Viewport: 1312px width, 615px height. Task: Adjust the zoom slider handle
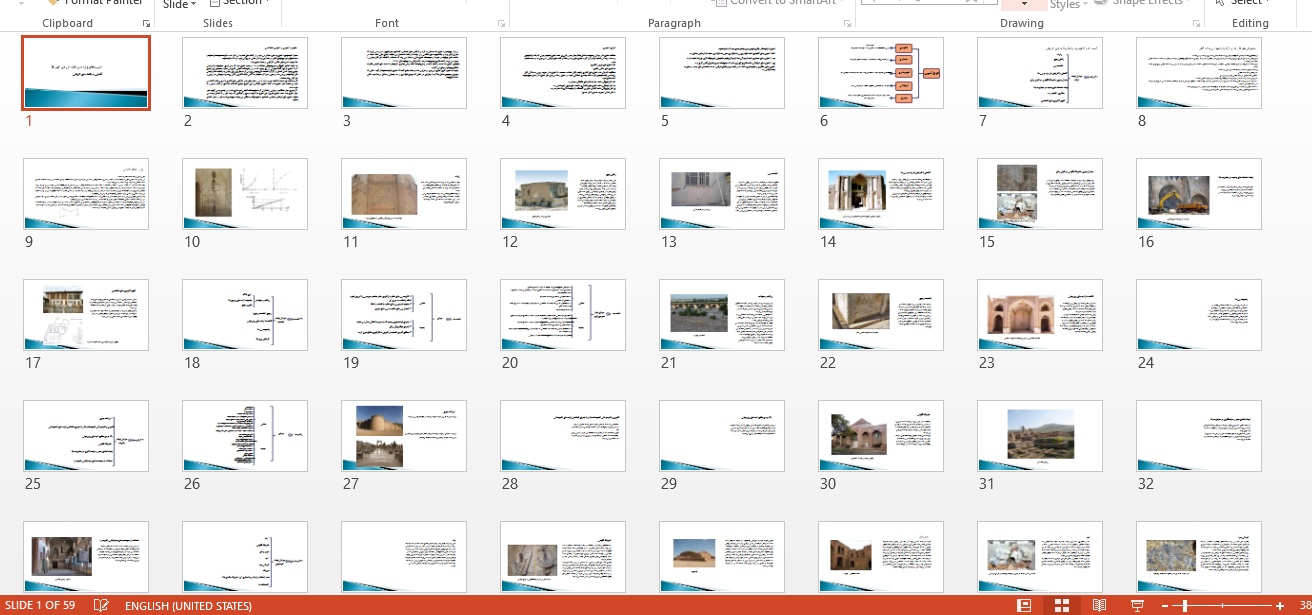click(x=1185, y=606)
